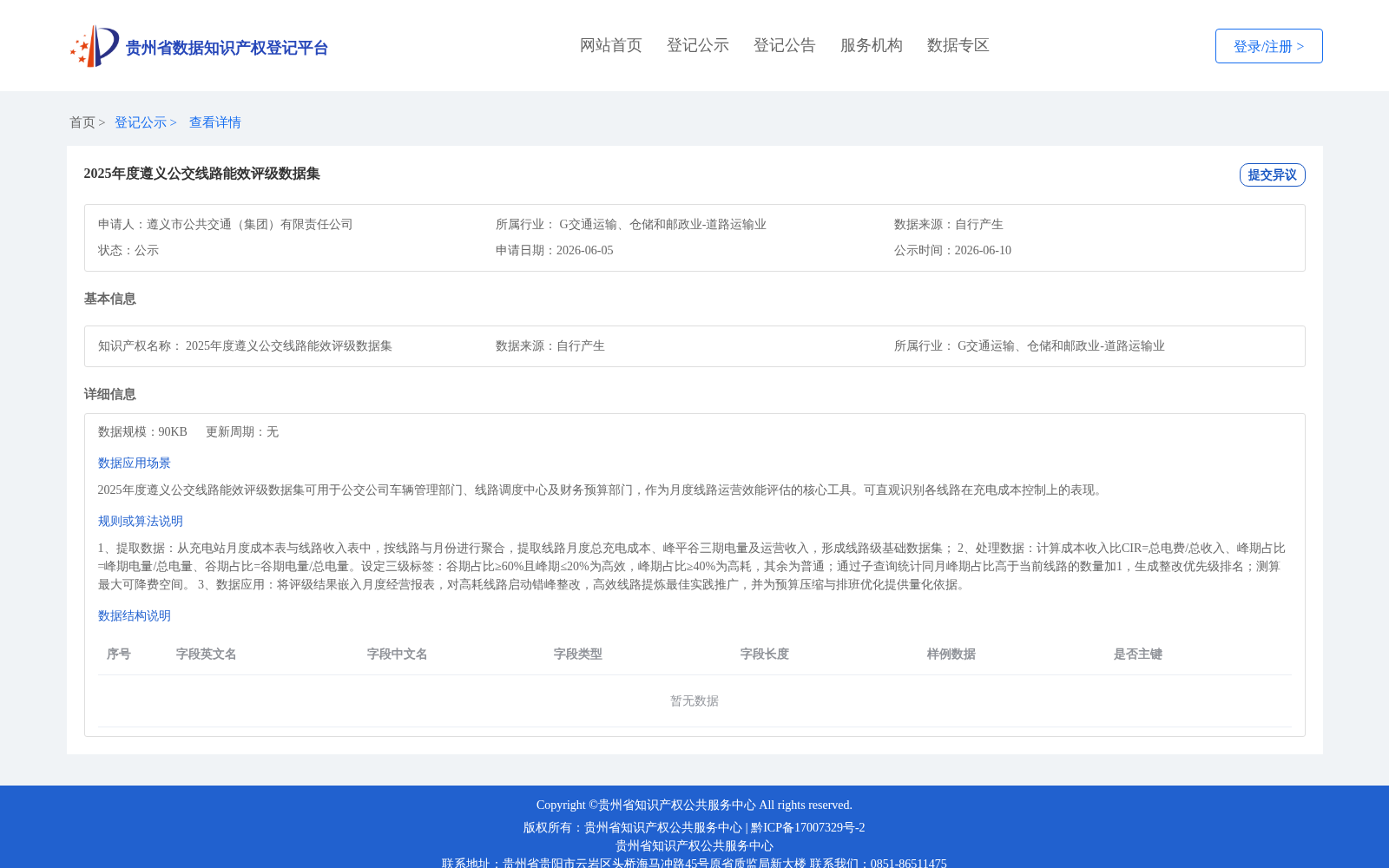Image resolution: width=1389 pixels, height=868 pixels.
Task: Open the 登记公告 navigation item
Action: point(785,45)
